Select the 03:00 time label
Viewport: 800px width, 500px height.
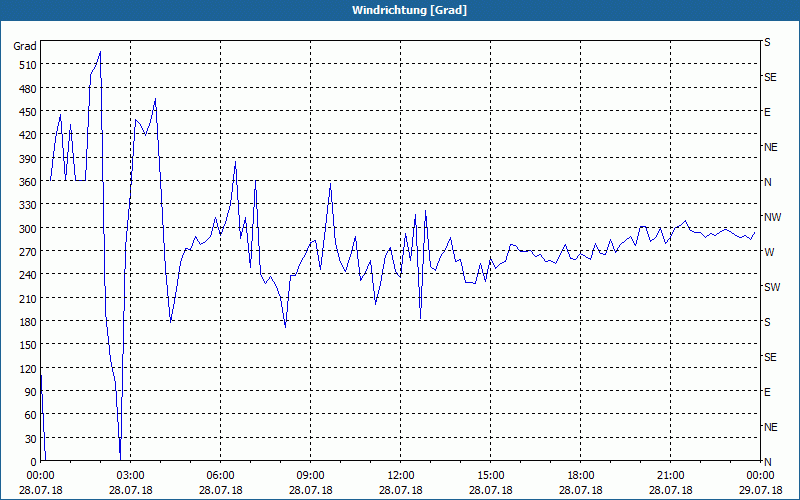point(131,476)
